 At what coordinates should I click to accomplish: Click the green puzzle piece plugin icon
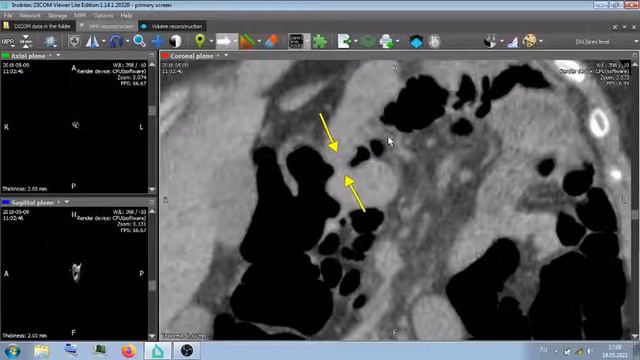point(320,41)
